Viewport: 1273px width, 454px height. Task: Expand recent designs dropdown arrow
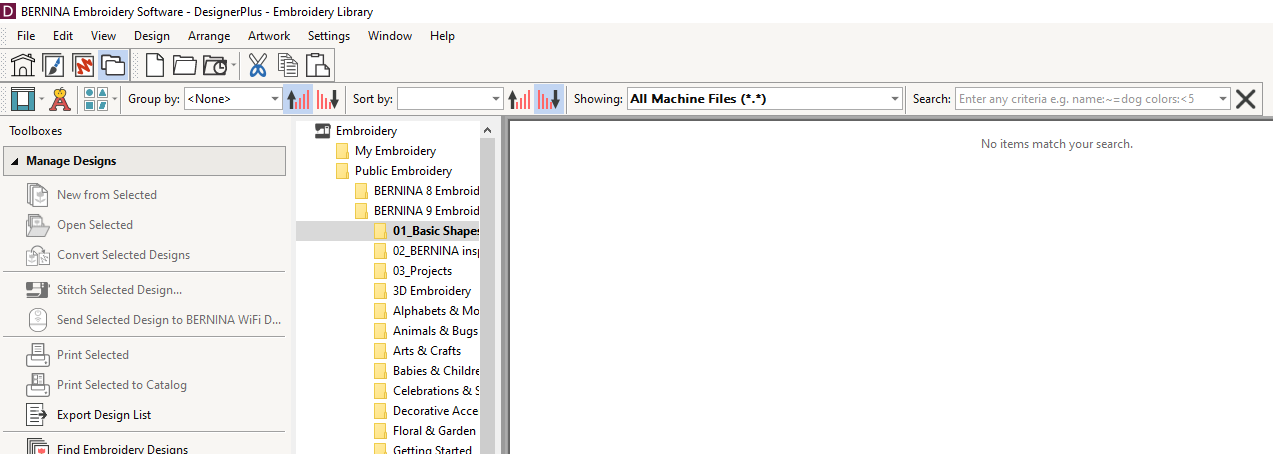[x=234, y=67]
